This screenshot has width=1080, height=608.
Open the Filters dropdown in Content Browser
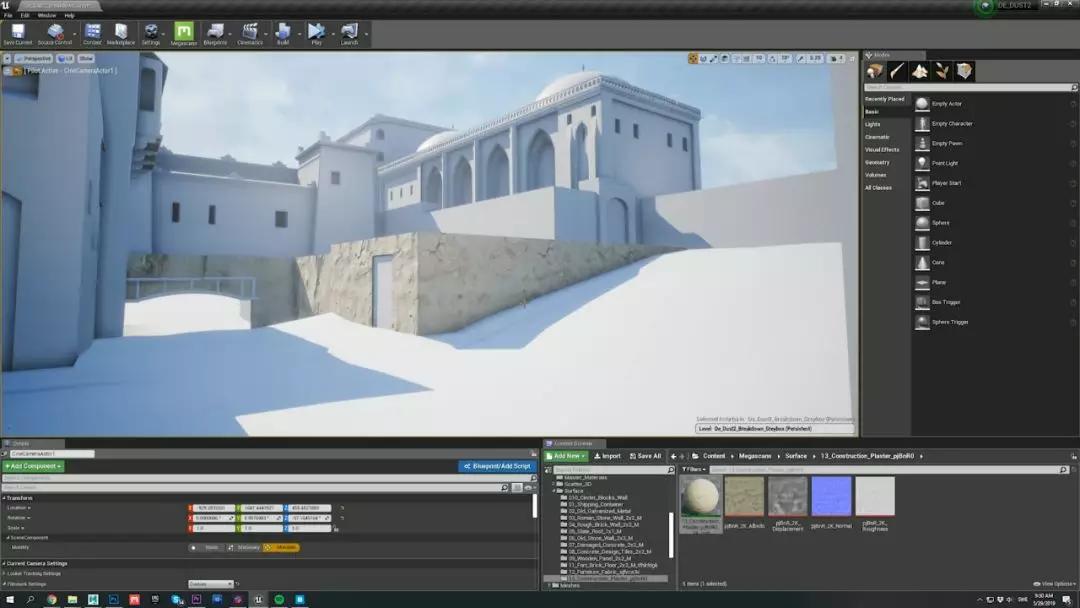point(693,469)
